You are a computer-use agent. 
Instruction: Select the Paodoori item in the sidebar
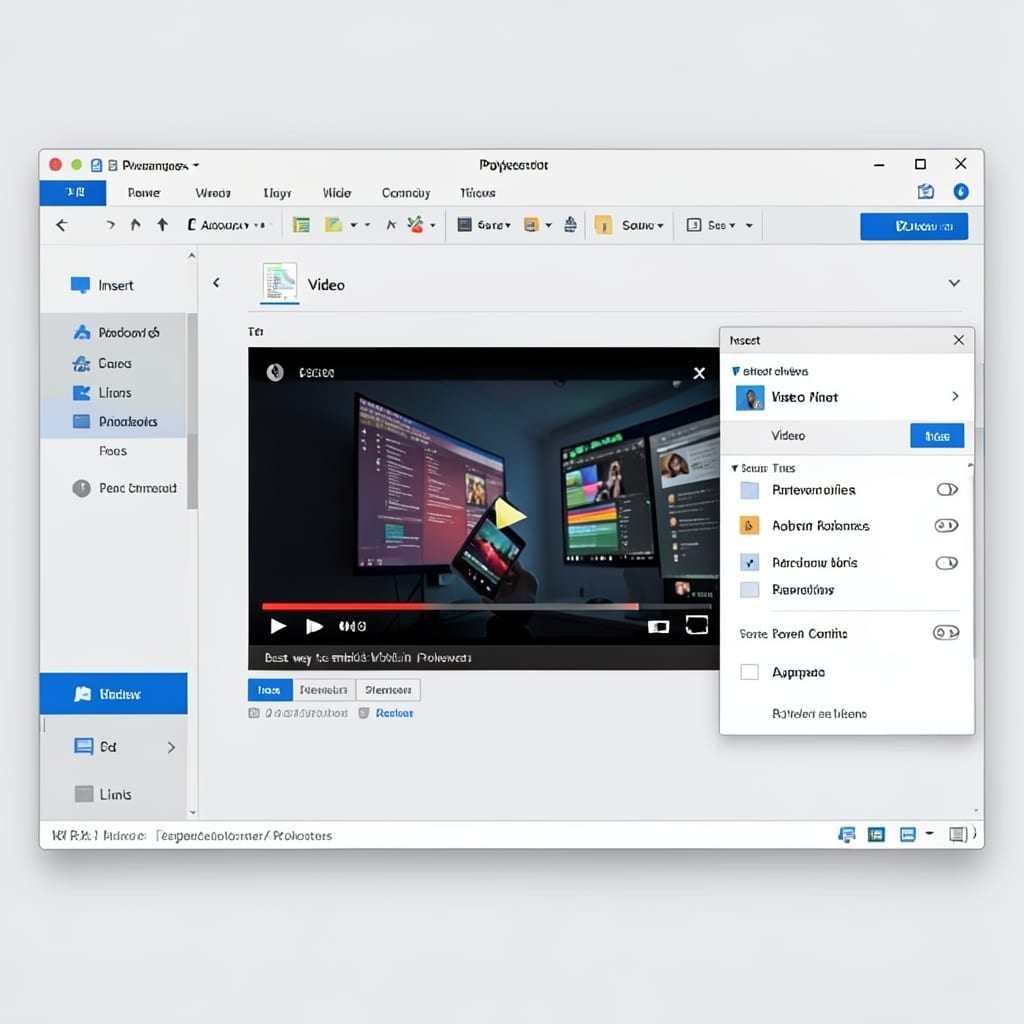pos(114,332)
